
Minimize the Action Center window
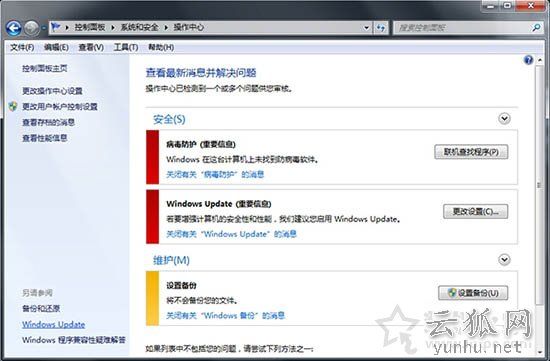491,6
